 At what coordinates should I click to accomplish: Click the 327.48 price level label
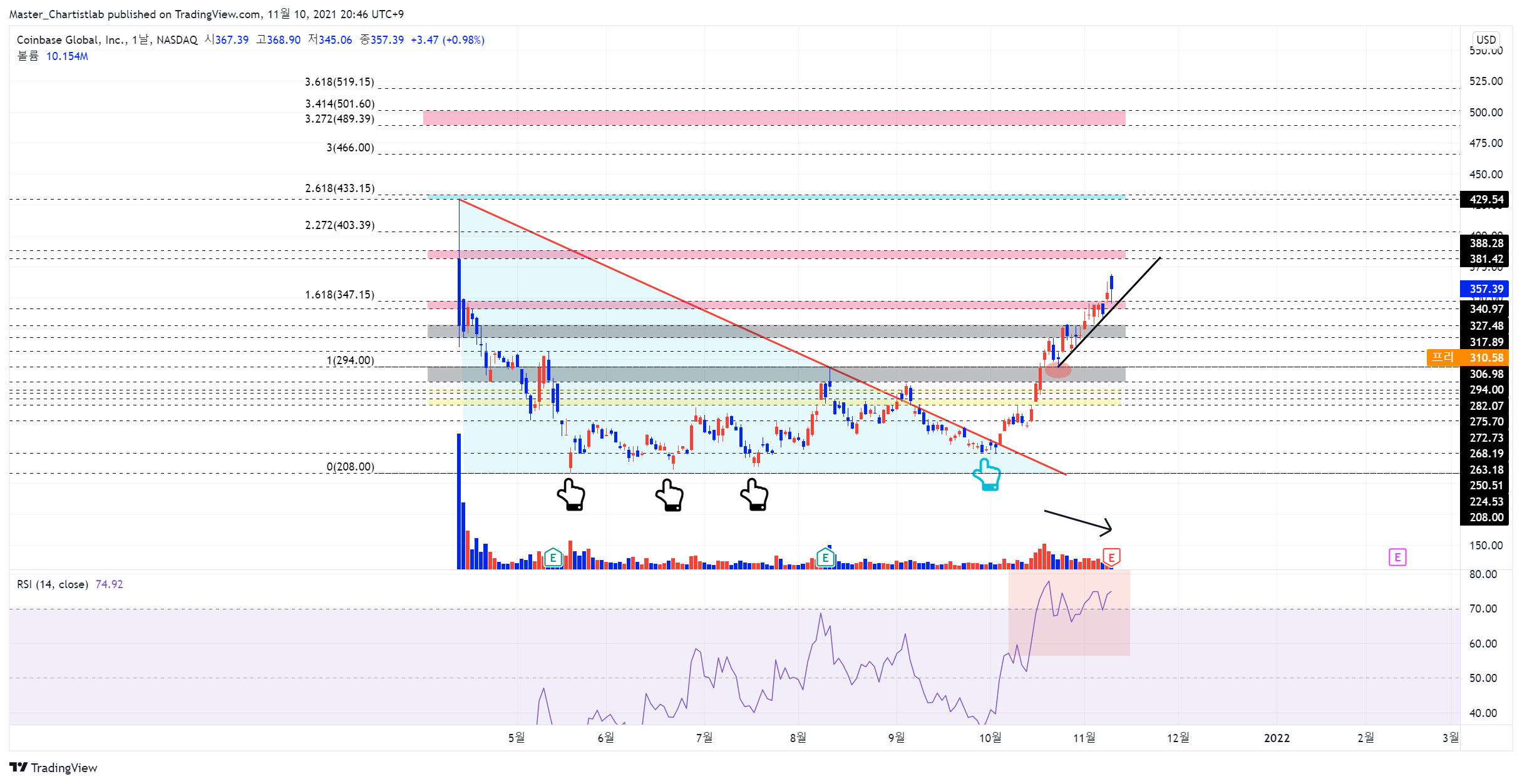click(1484, 325)
